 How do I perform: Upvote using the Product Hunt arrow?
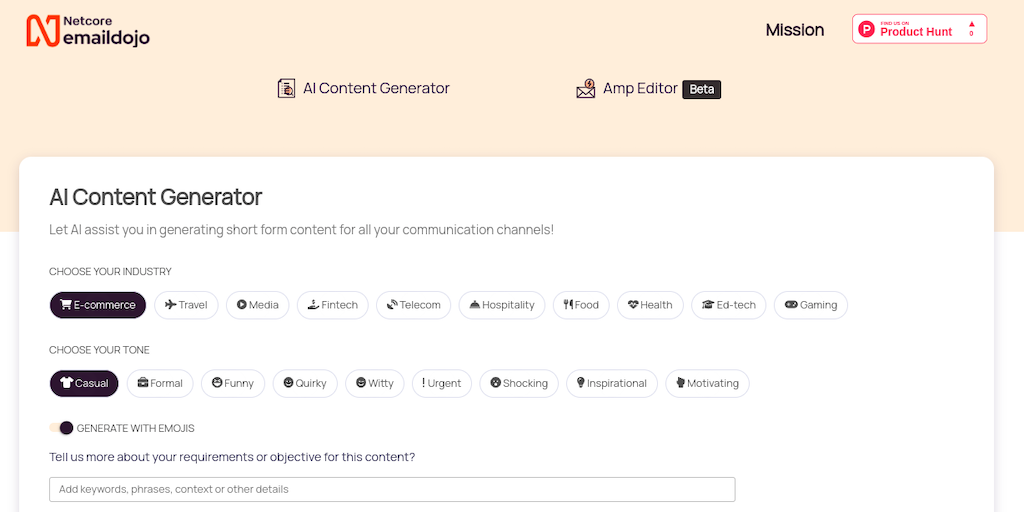click(x=971, y=24)
